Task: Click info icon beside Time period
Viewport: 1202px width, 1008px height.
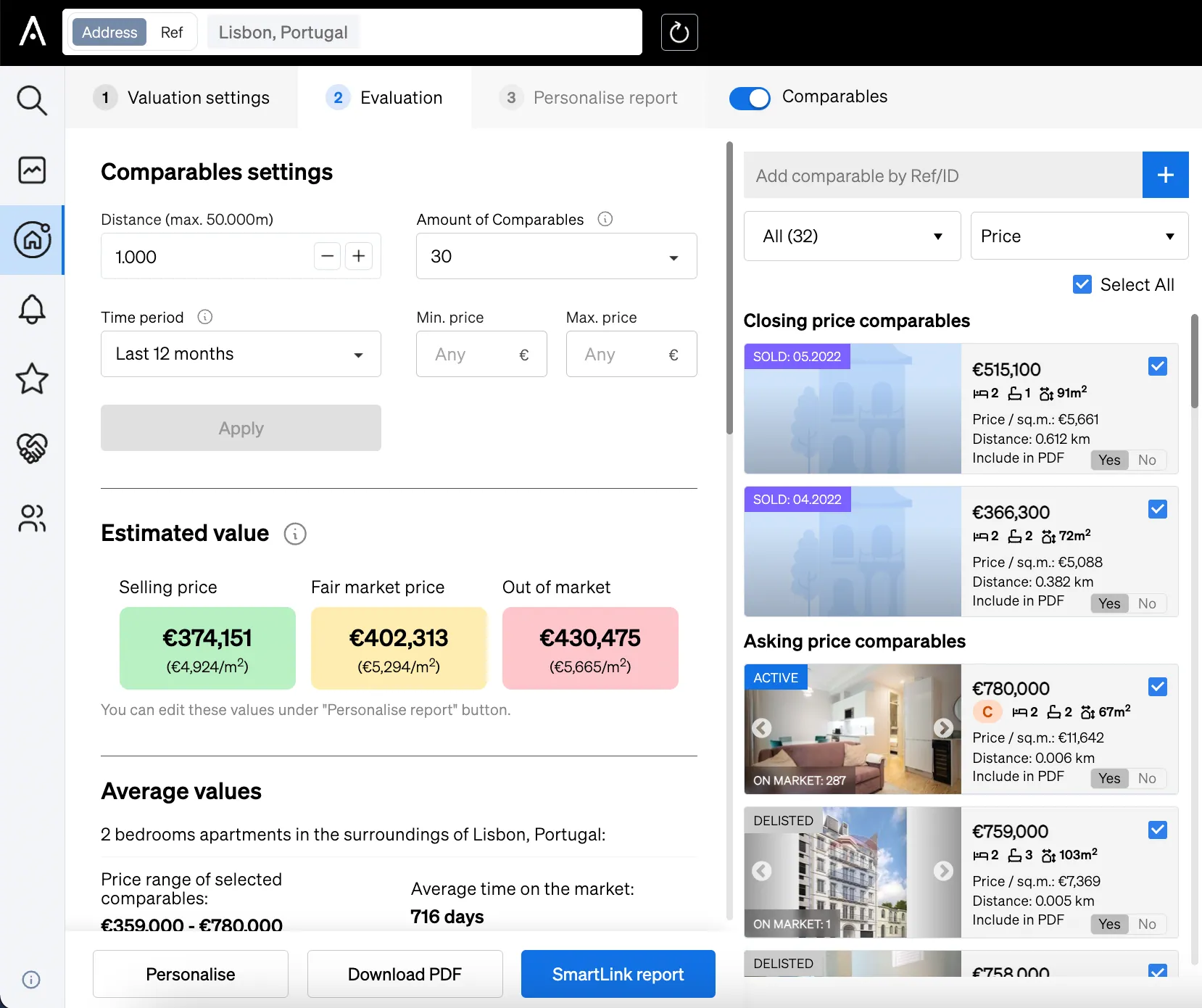Action: pos(205,317)
